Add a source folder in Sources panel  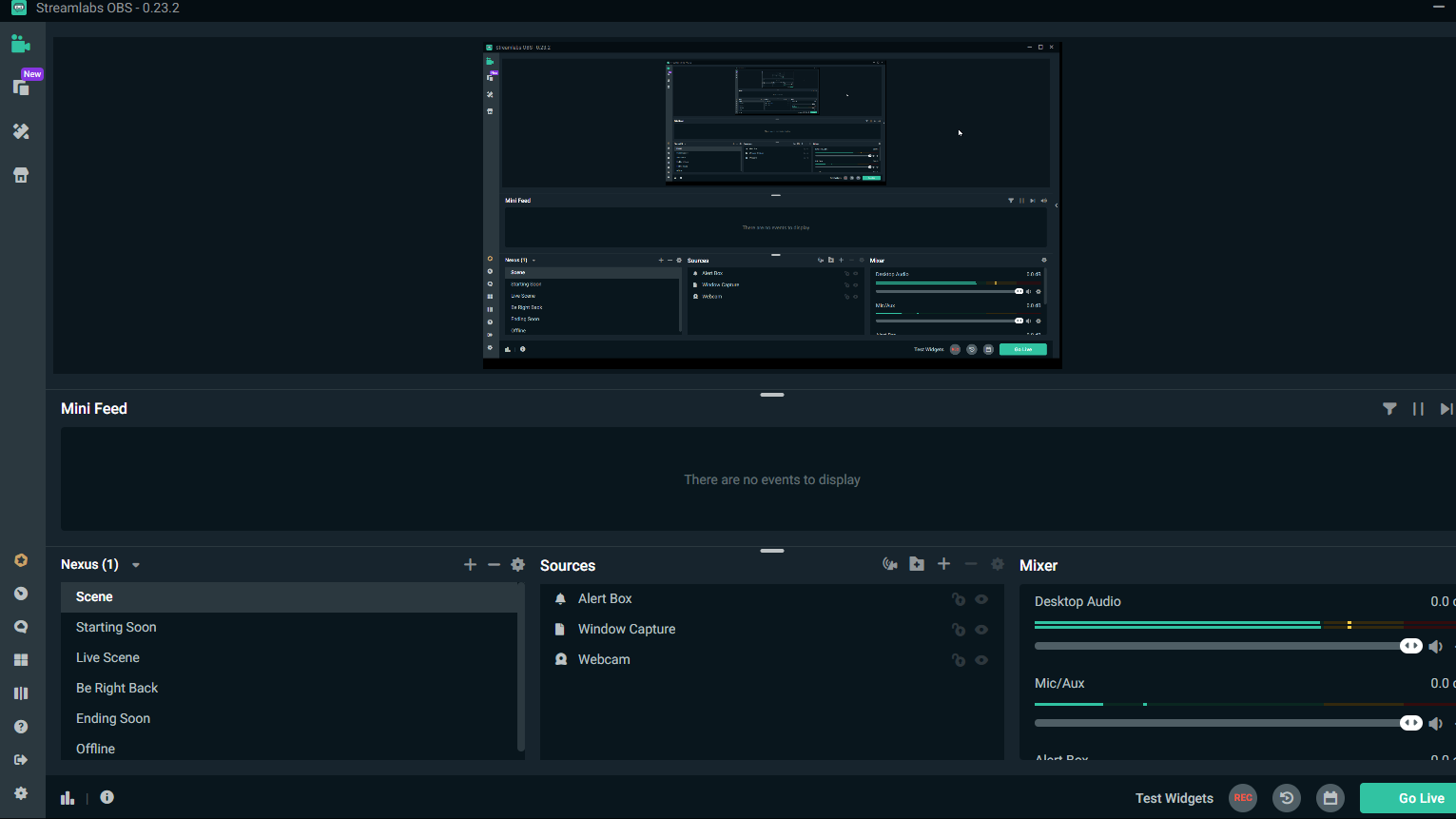(917, 564)
